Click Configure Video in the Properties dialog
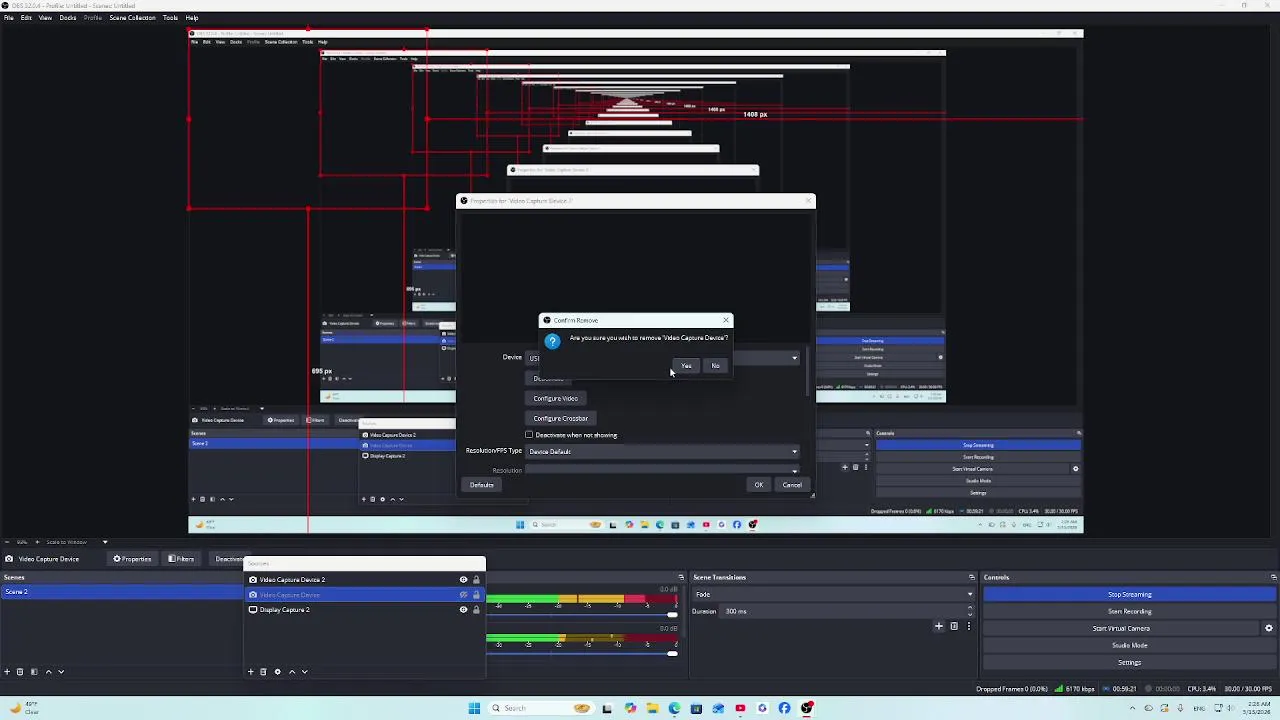This screenshot has height=720, width=1280. (x=555, y=398)
